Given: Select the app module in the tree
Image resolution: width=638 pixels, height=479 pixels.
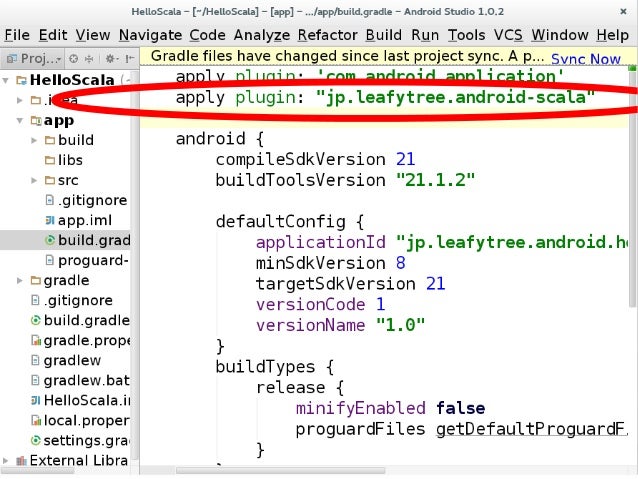Looking at the screenshot, I should [59, 120].
